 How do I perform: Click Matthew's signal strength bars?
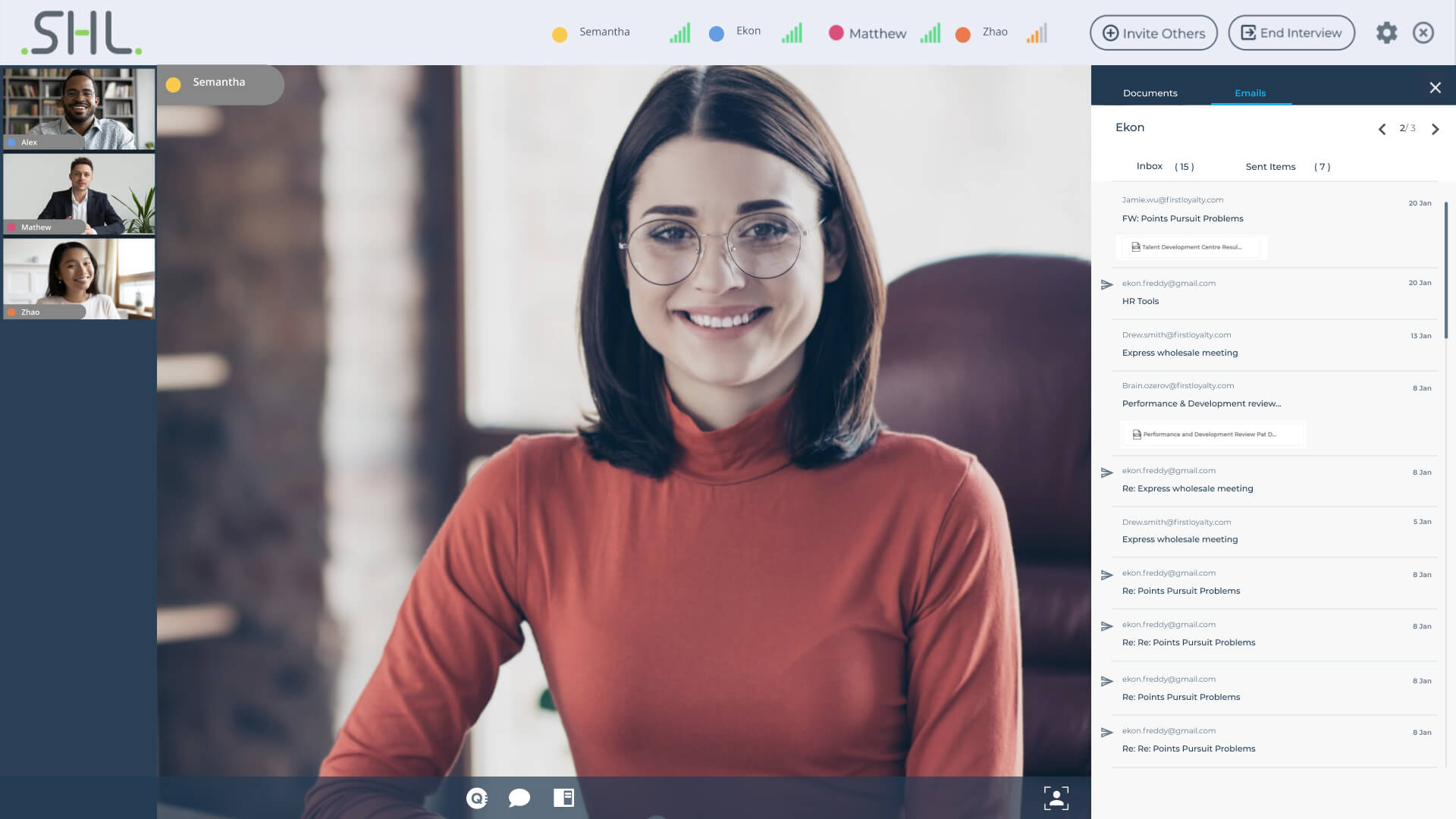click(930, 33)
